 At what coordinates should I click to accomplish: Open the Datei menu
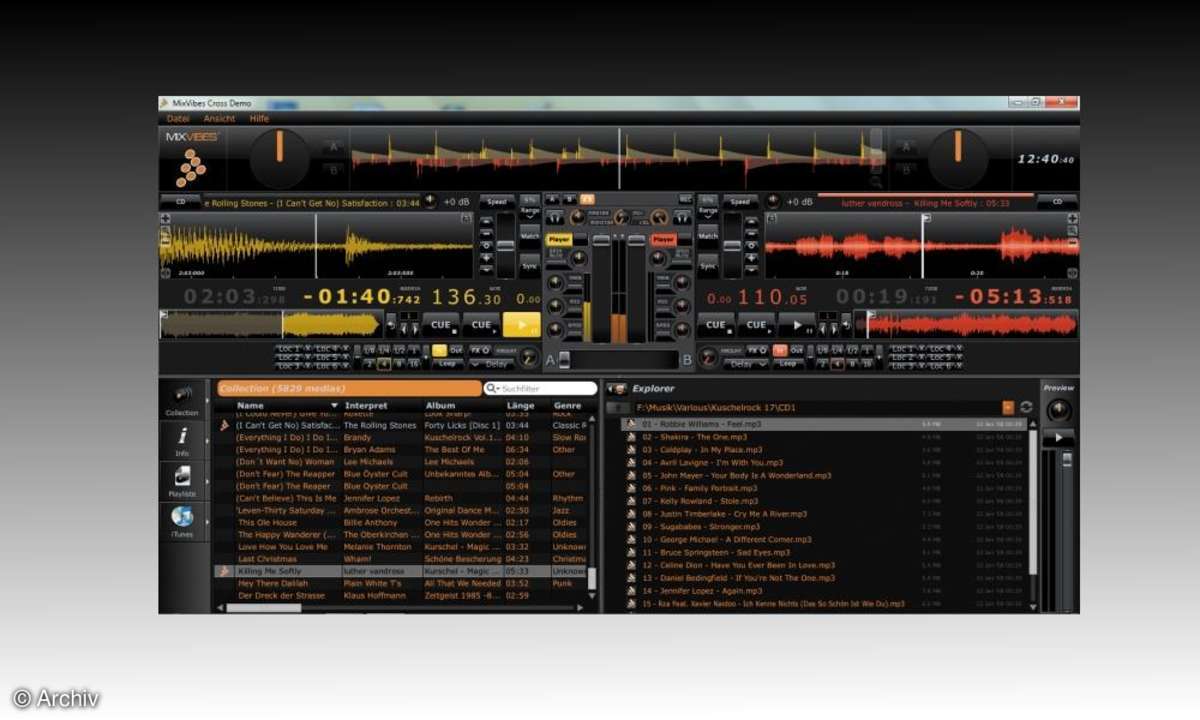pos(179,118)
